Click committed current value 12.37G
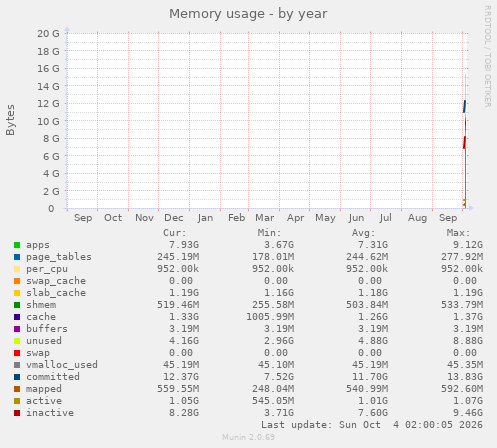The width and height of the screenshot is (497, 448). pyautogui.click(x=181, y=377)
